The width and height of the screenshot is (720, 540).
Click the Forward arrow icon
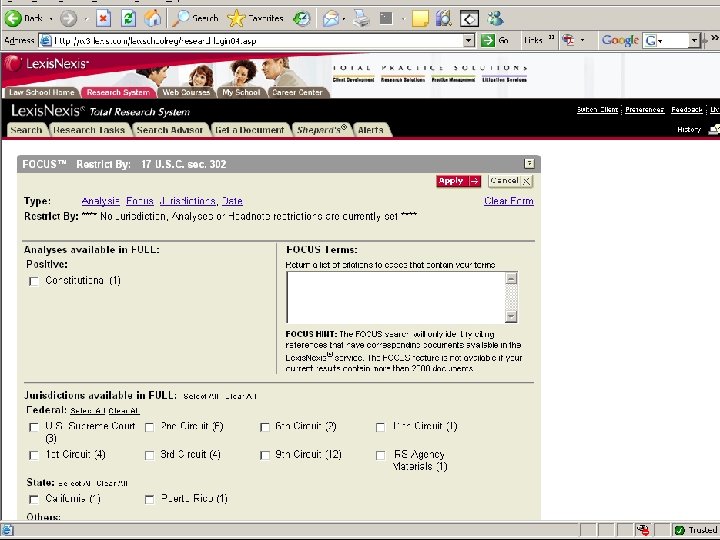(68, 18)
